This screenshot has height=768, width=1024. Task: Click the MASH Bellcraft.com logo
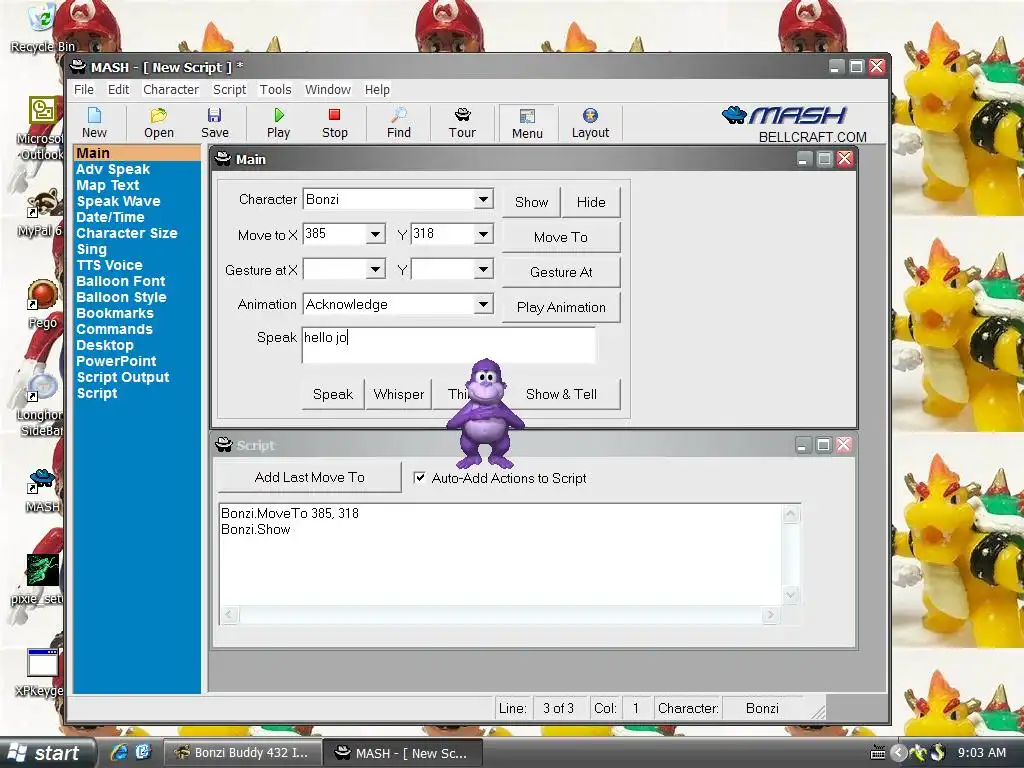[x=795, y=124]
